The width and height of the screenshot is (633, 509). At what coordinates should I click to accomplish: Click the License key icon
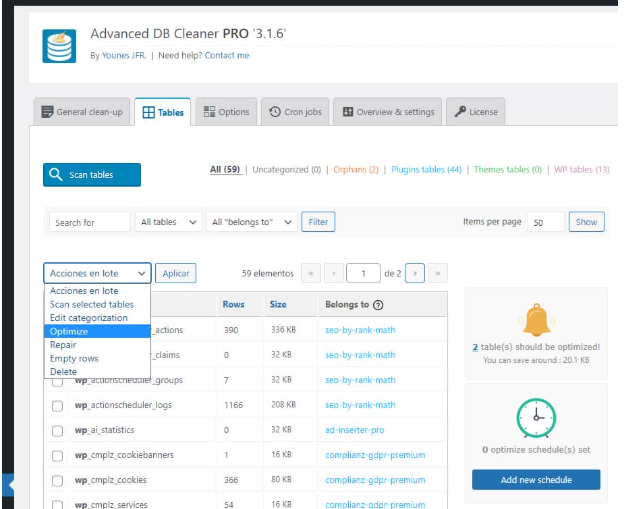tap(460, 112)
